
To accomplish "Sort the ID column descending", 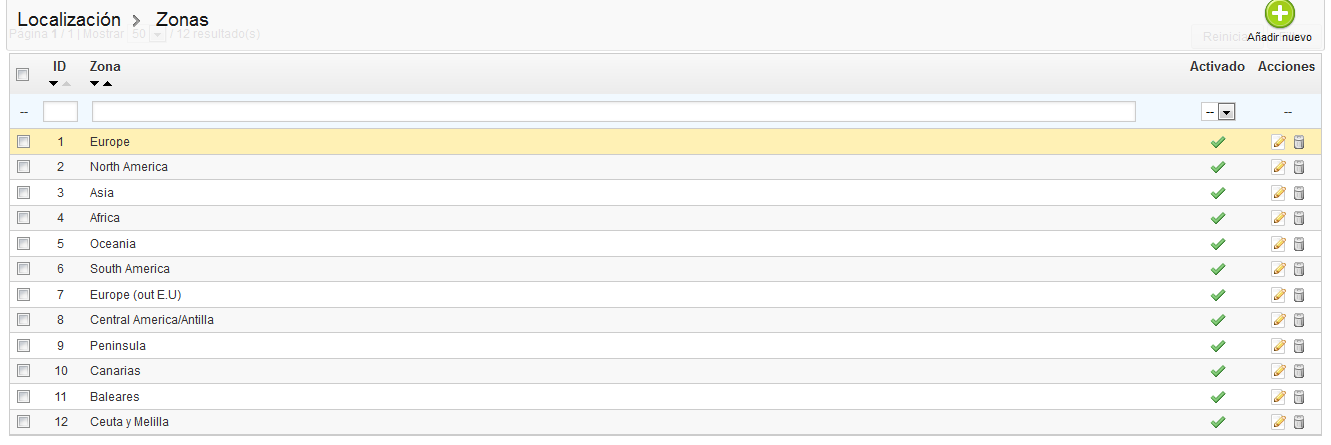I will (54, 84).
